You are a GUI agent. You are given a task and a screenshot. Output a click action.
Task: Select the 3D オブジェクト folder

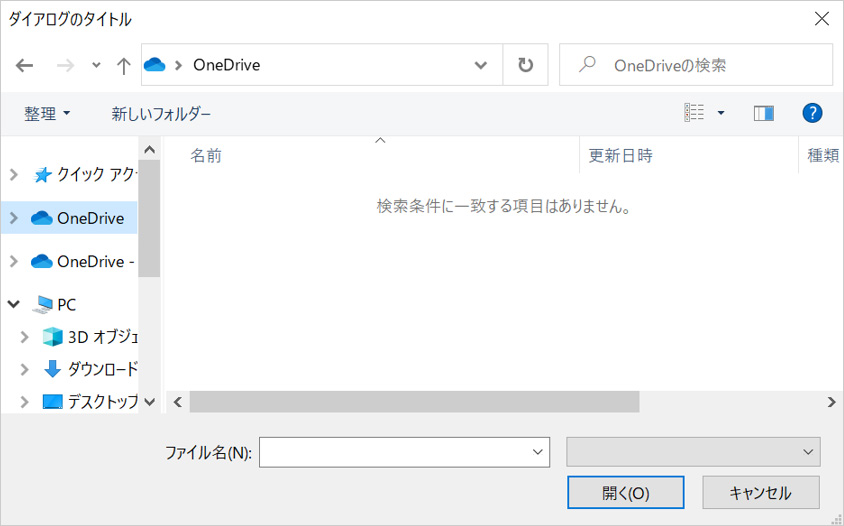tap(102, 337)
